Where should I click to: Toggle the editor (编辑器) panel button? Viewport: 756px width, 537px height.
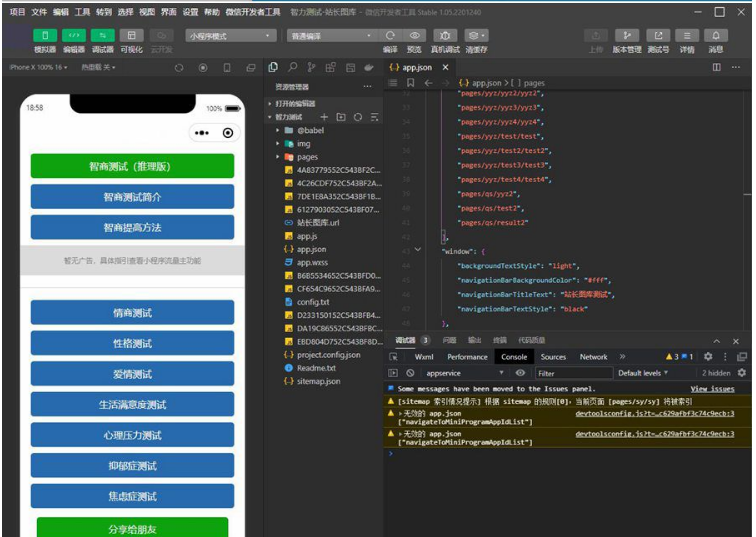(73, 35)
